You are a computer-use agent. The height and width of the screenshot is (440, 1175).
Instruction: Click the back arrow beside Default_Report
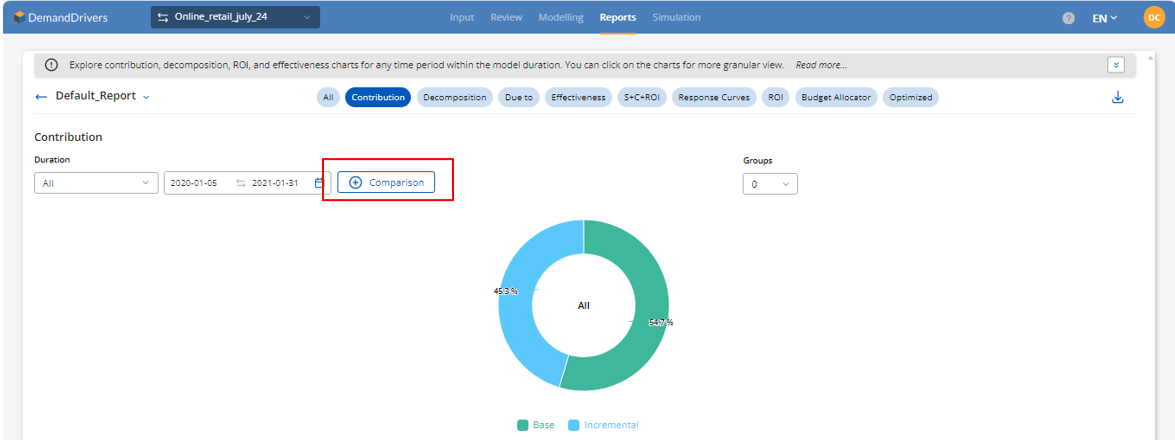41,97
